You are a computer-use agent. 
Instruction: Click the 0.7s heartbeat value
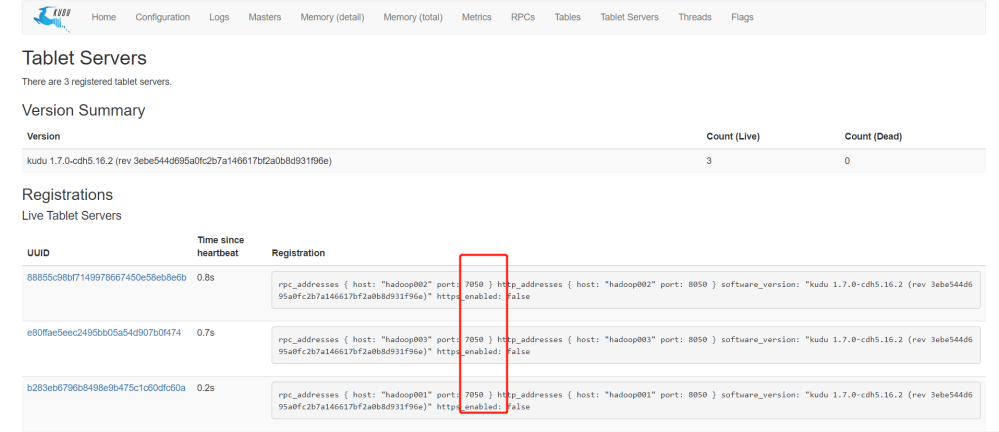[205, 333]
